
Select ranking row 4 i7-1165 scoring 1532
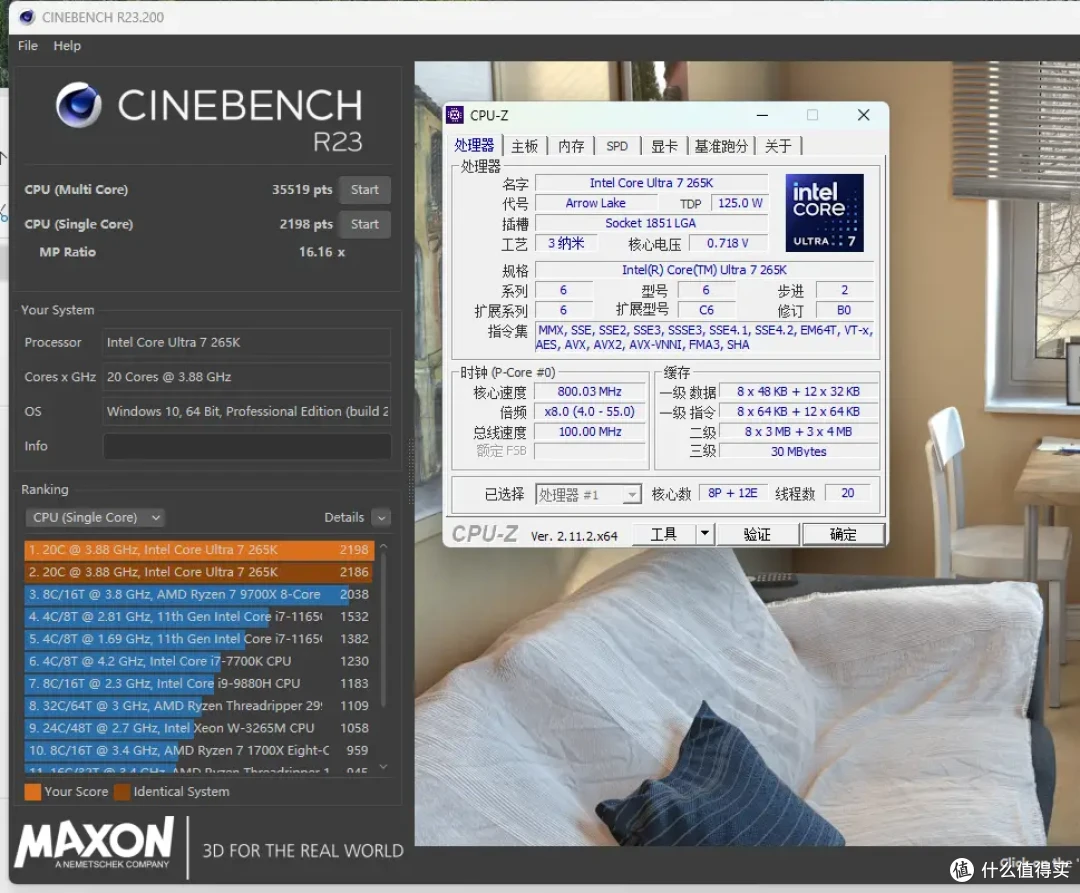click(x=199, y=616)
